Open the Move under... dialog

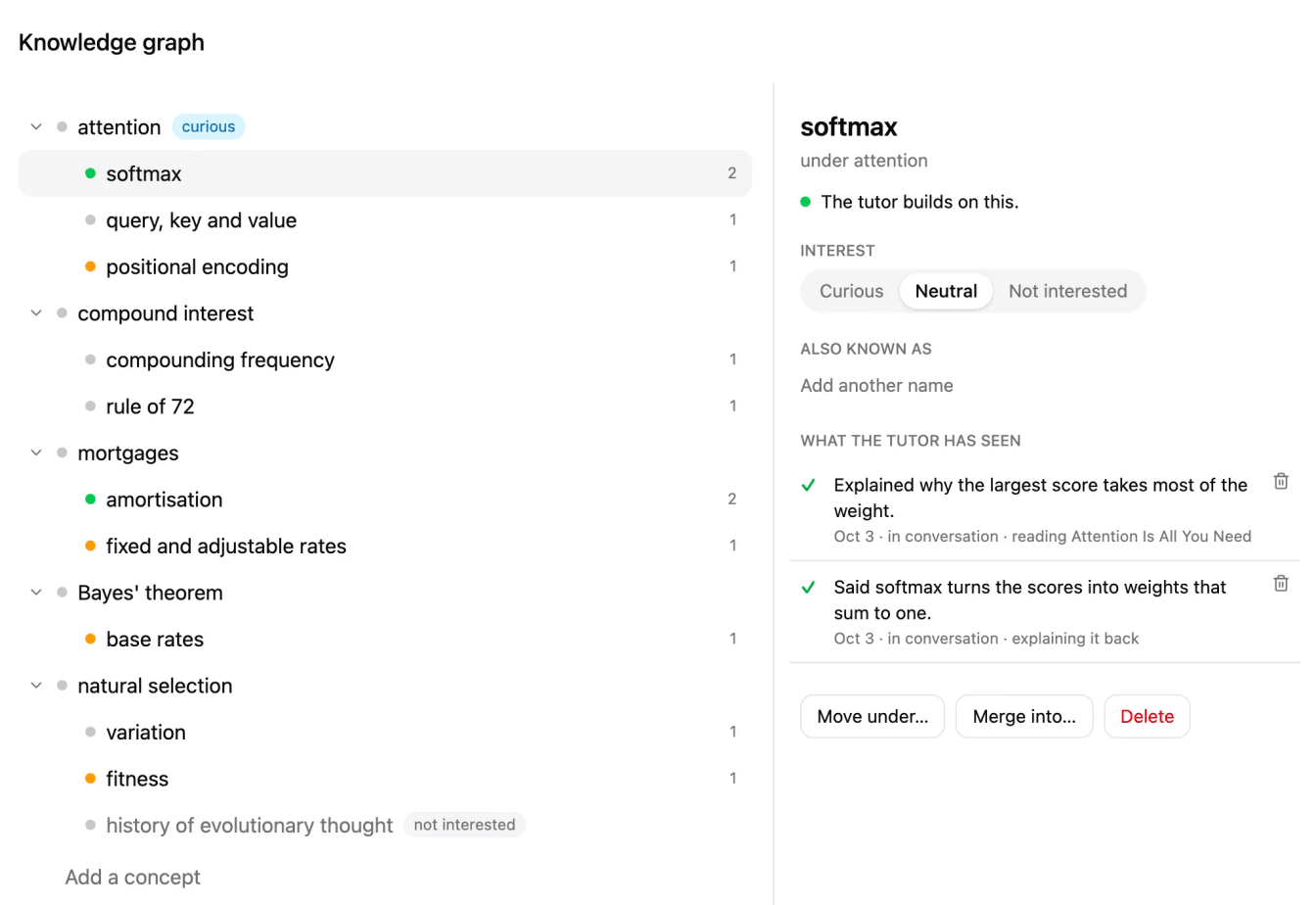[872, 717]
